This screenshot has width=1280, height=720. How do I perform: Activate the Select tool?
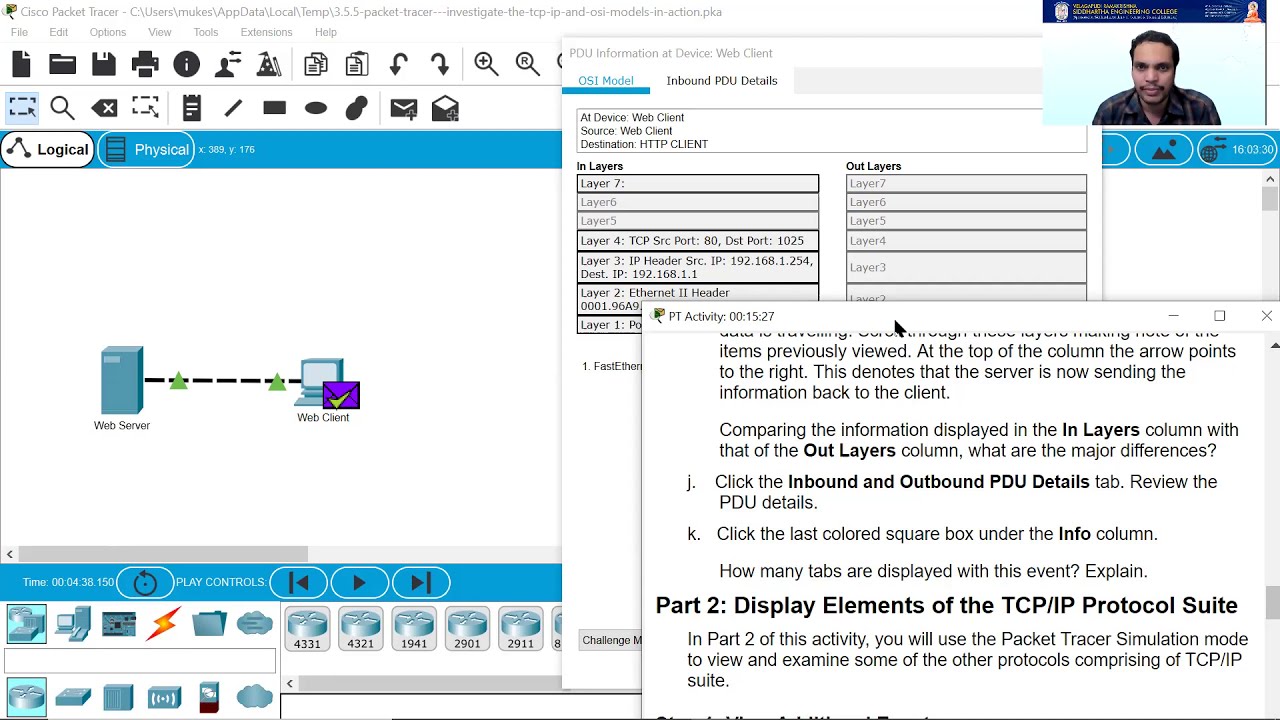(21, 108)
